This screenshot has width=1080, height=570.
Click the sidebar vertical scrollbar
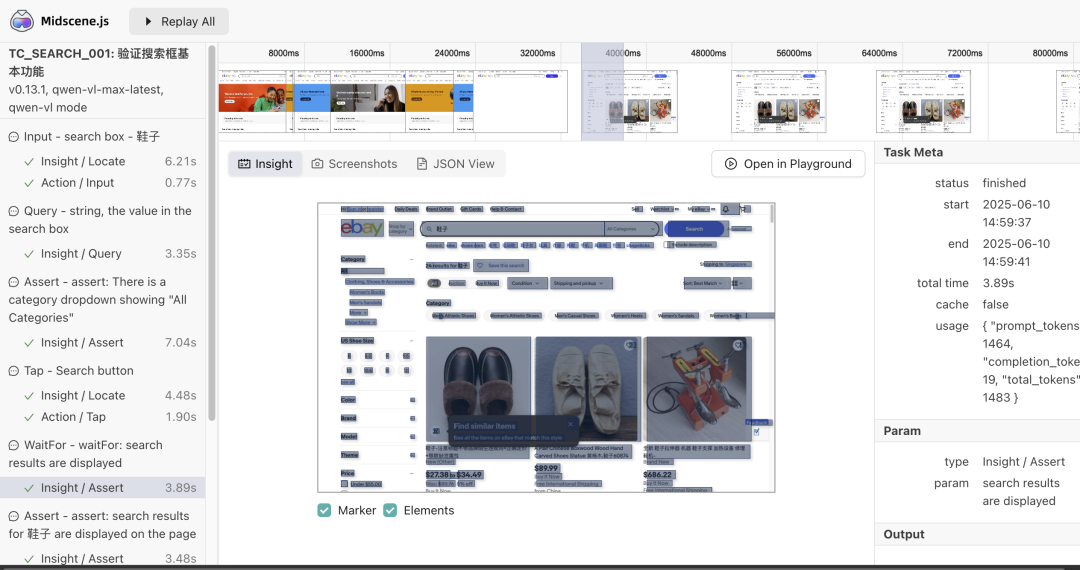pos(212,233)
